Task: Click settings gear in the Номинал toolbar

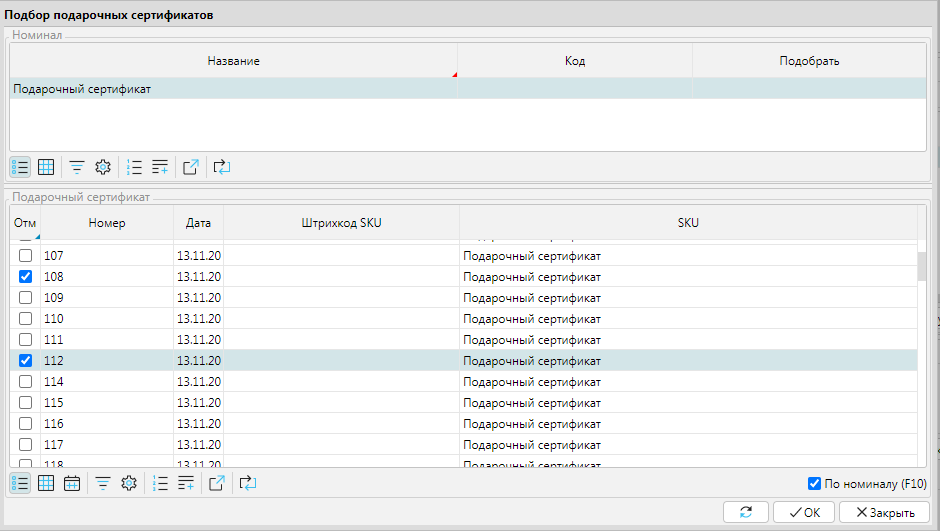Action: 102,167
